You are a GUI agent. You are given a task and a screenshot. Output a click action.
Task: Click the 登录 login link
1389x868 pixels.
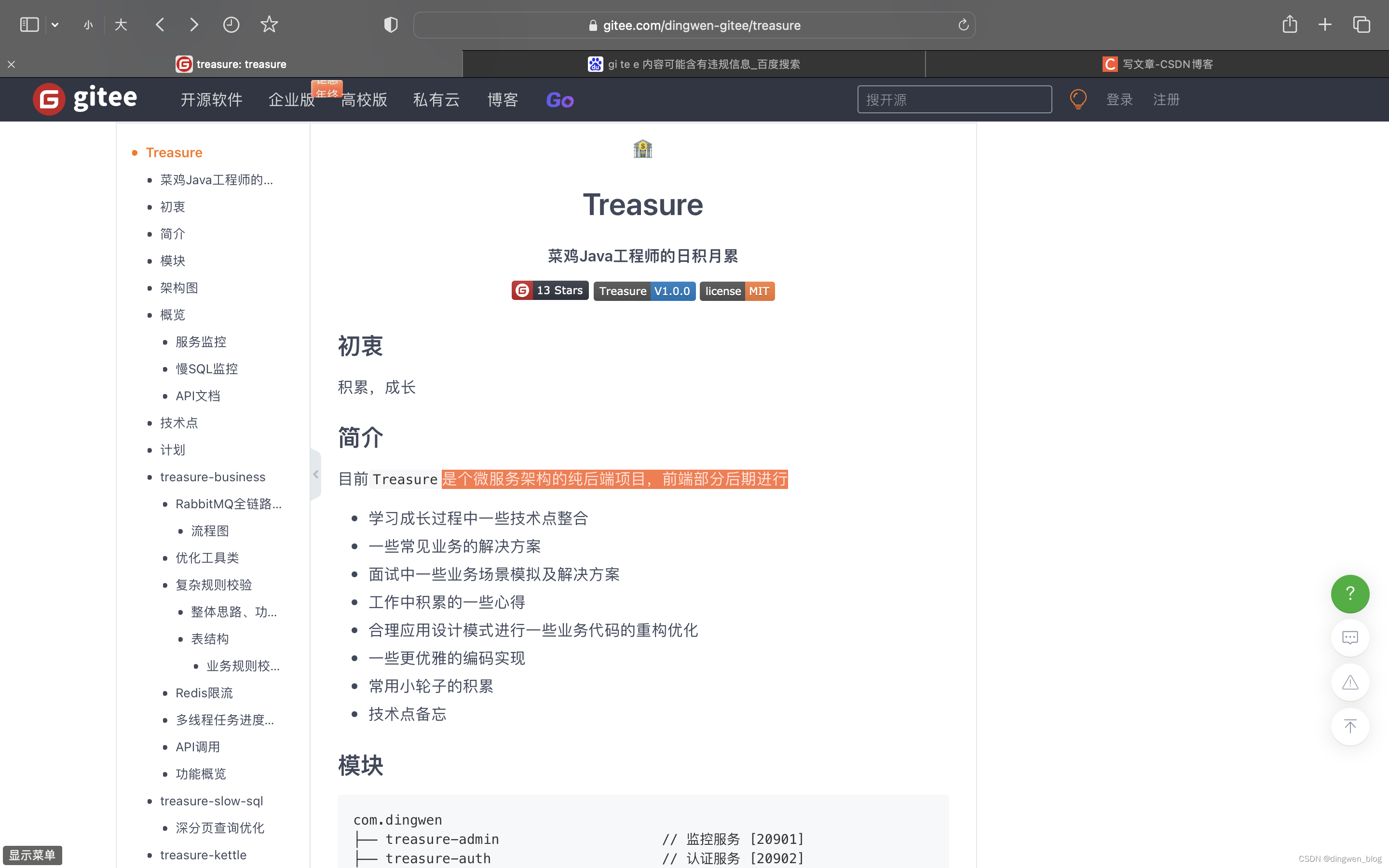[1119, 100]
